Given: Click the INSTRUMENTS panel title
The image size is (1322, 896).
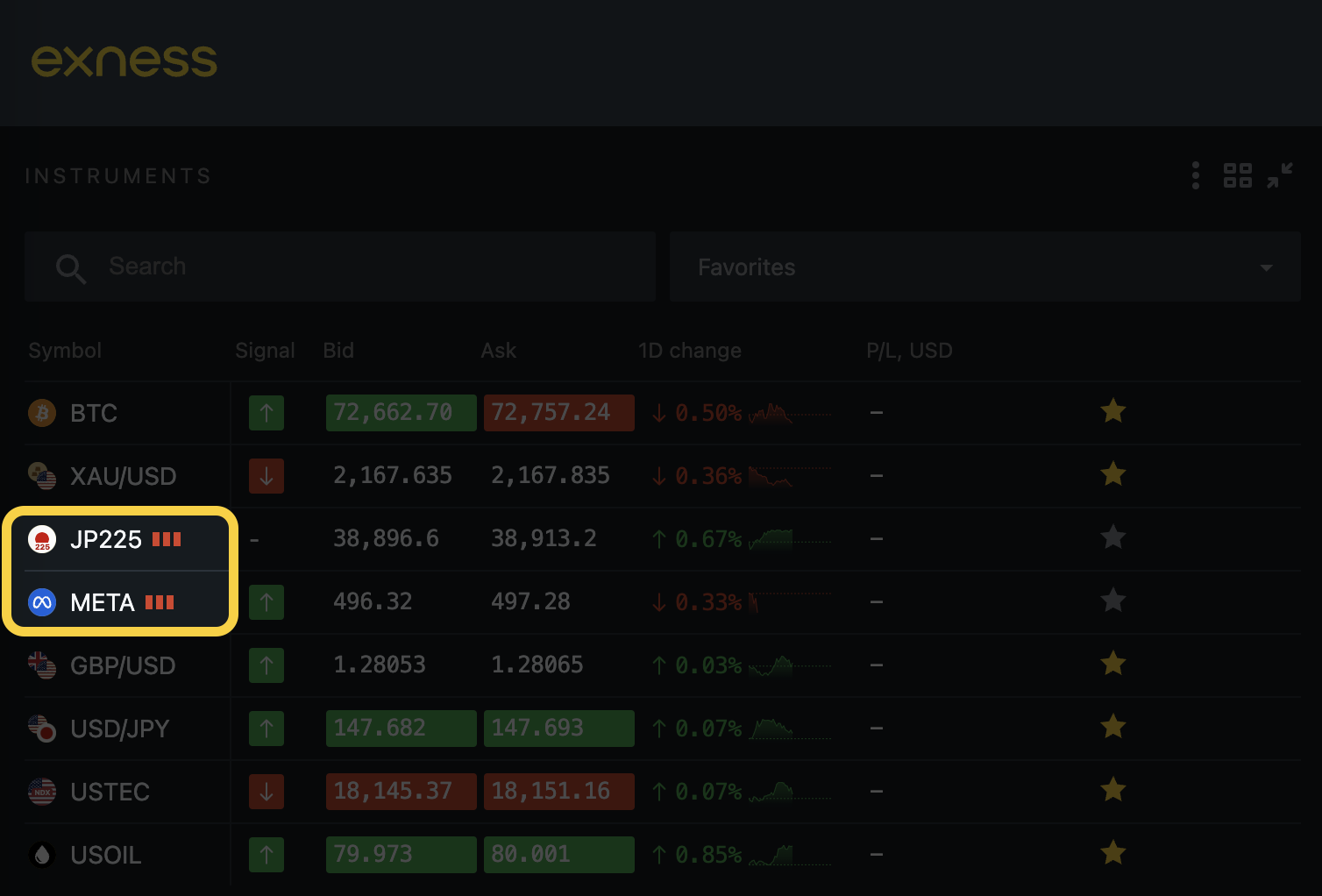Looking at the screenshot, I should [x=118, y=176].
